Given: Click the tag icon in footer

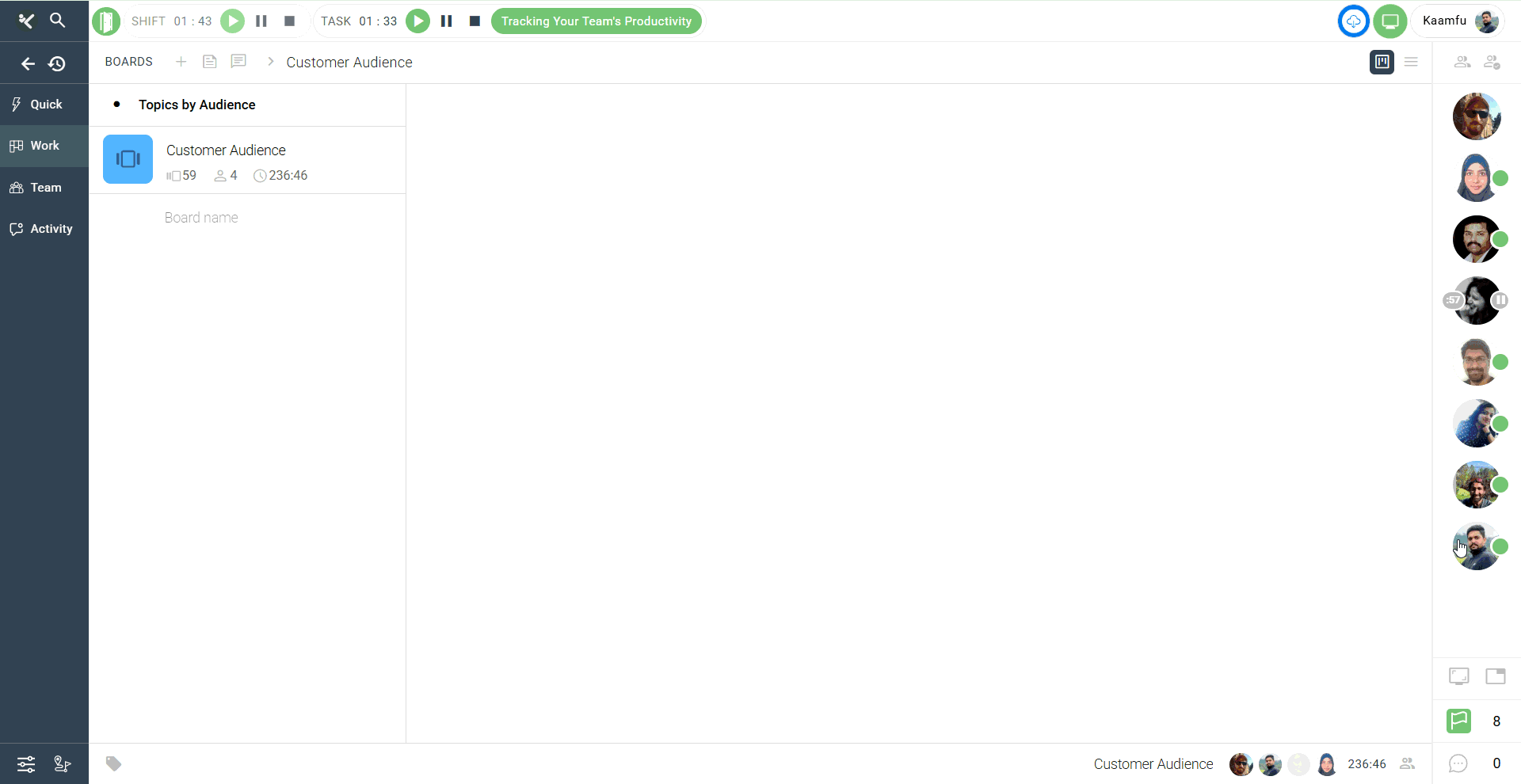Looking at the screenshot, I should click(x=114, y=763).
